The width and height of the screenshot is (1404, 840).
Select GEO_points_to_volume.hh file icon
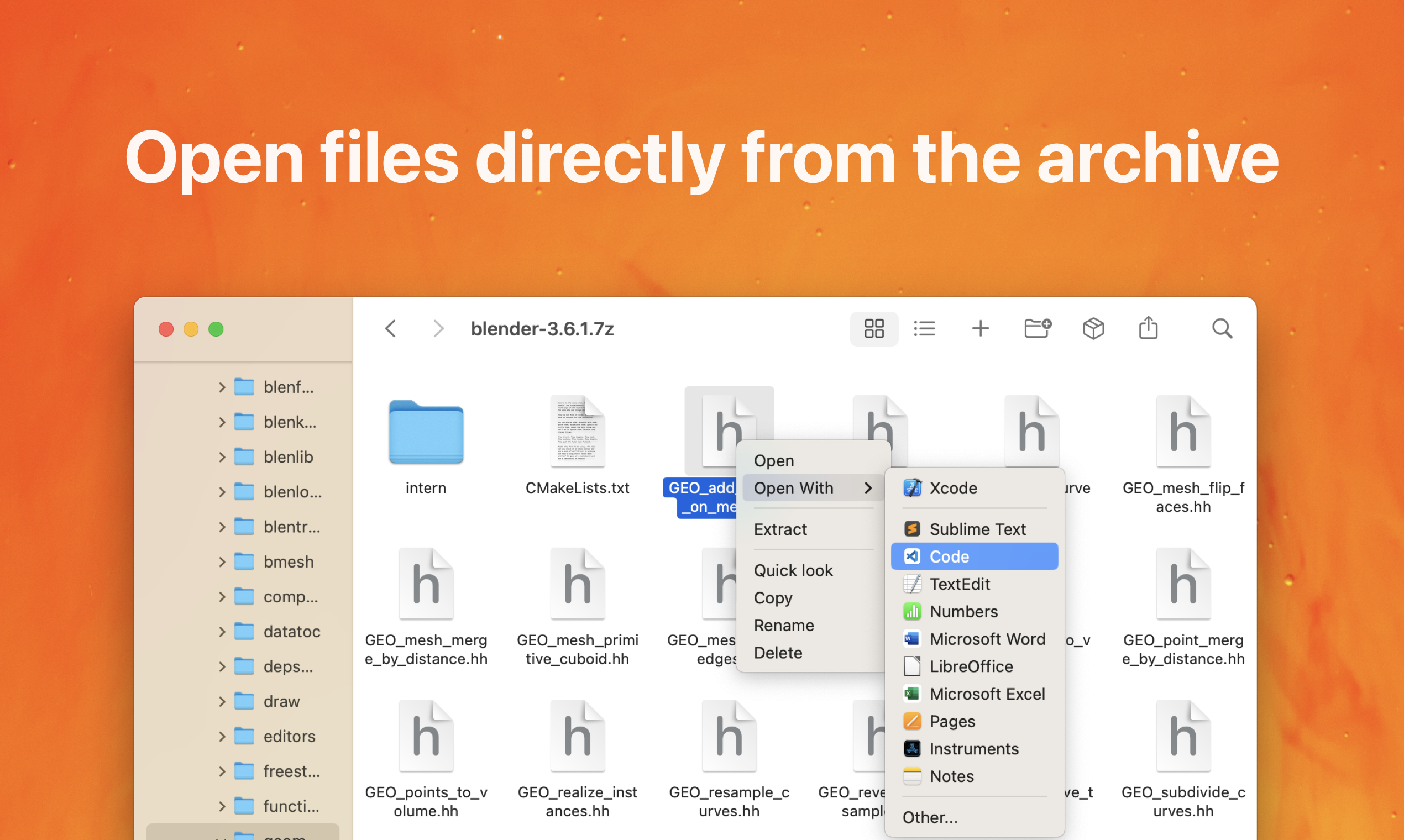[426, 736]
